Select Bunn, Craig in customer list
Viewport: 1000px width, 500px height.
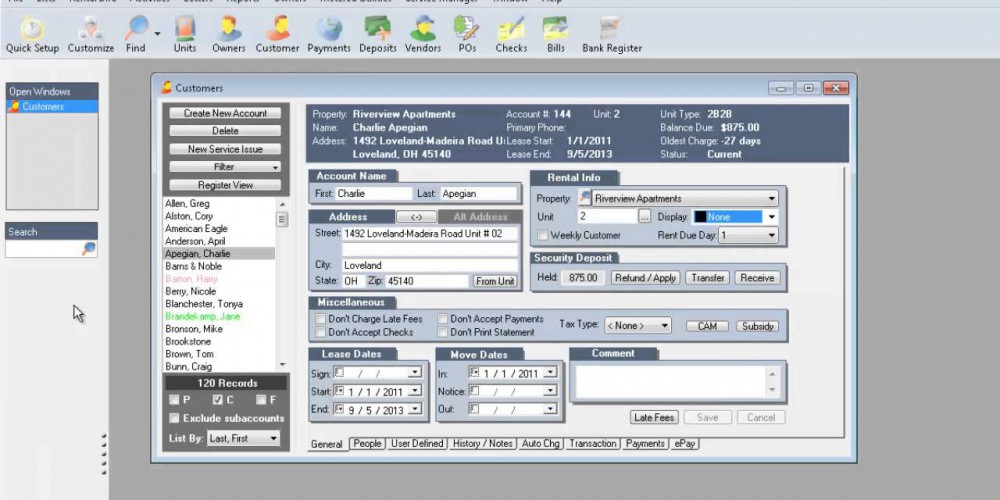[x=188, y=367]
